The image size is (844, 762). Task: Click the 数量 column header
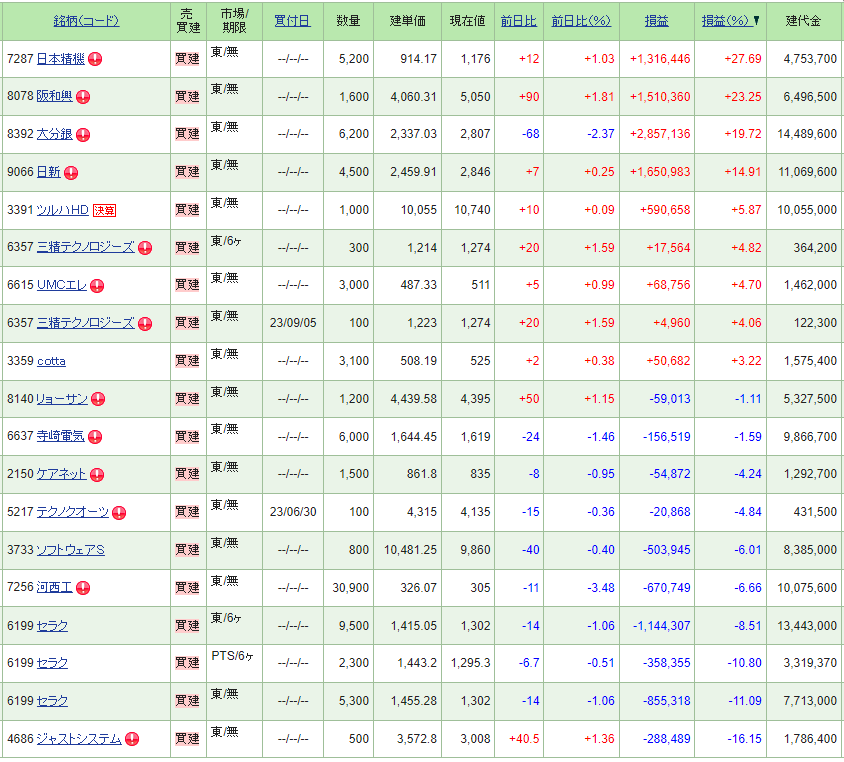click(x=348, y=21)
